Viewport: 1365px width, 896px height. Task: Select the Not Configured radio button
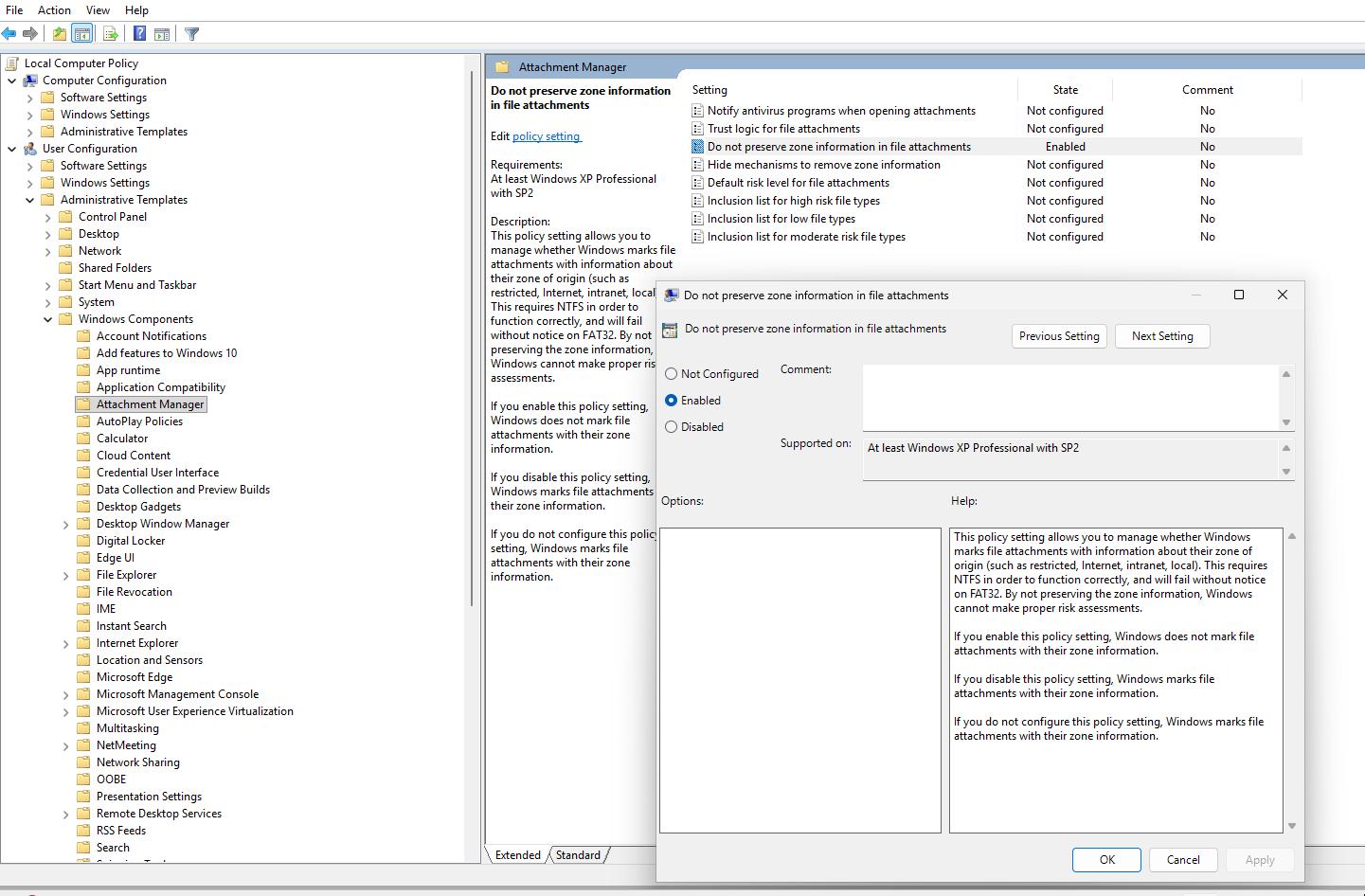(x=672, y=374)
